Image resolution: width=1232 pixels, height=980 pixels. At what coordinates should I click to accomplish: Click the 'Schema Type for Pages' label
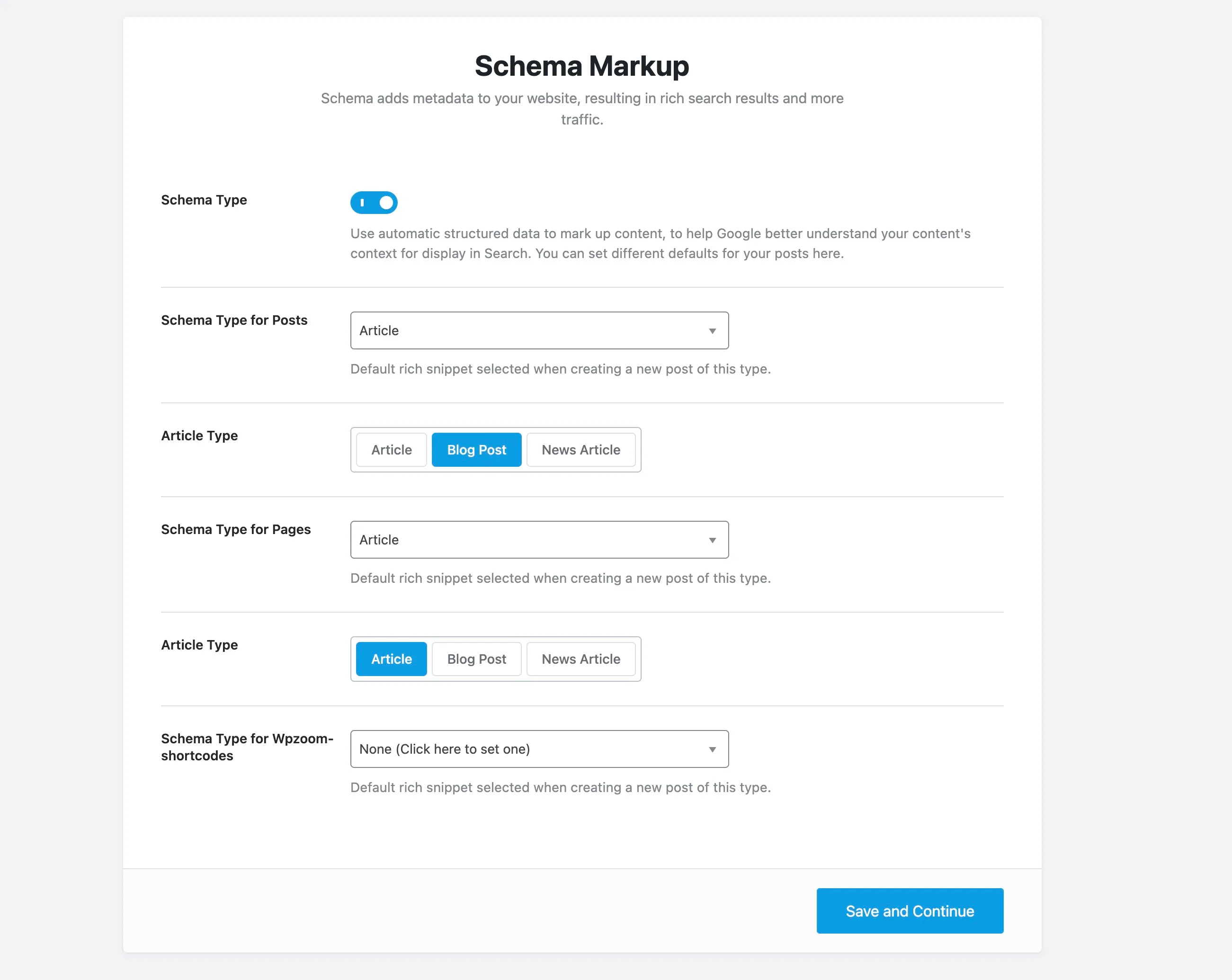click(x=235, y=529)
